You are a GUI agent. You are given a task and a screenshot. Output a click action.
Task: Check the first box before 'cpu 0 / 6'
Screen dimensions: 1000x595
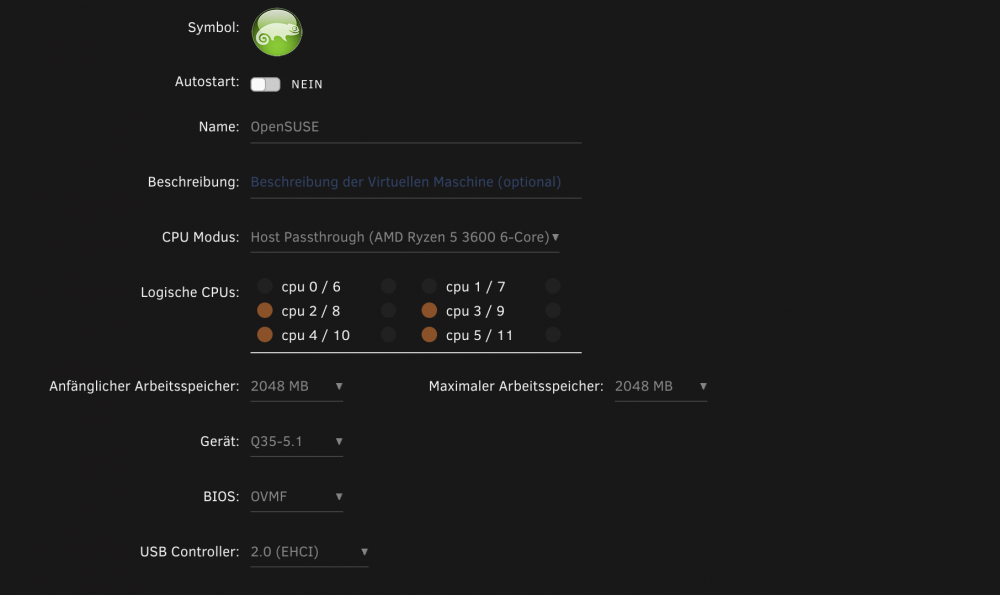265,286
